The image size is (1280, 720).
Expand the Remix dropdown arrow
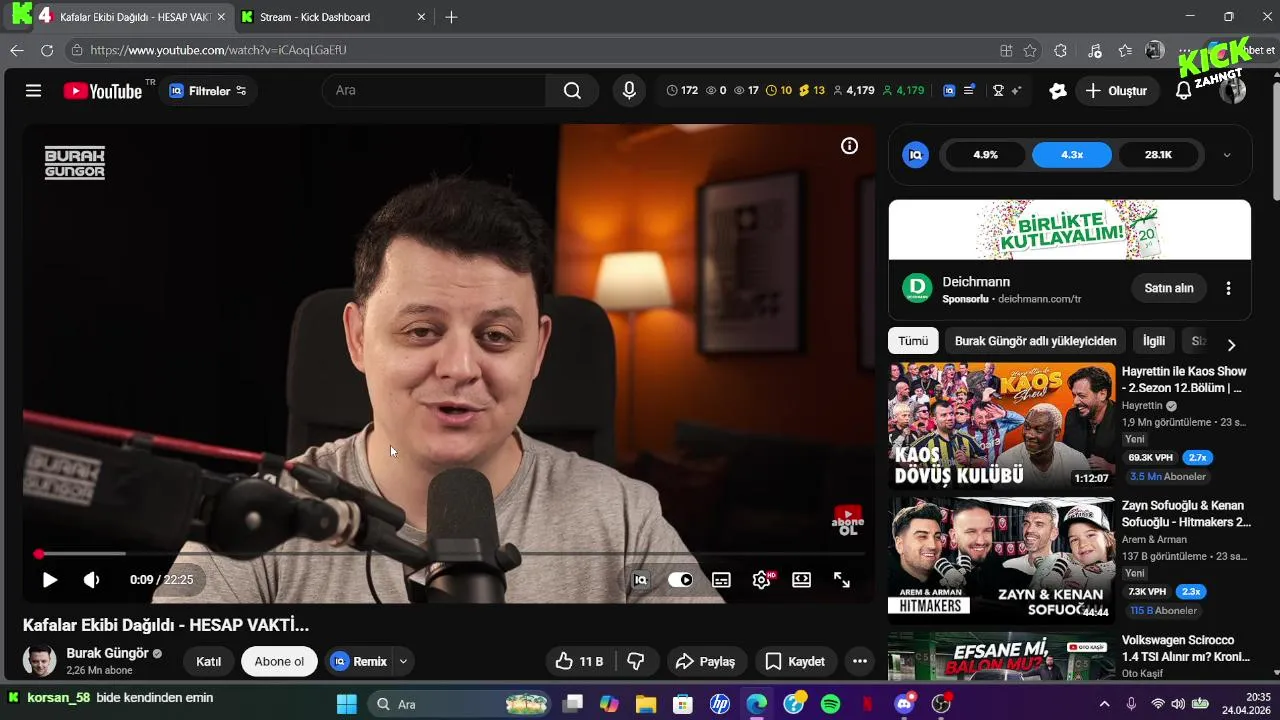403,661
